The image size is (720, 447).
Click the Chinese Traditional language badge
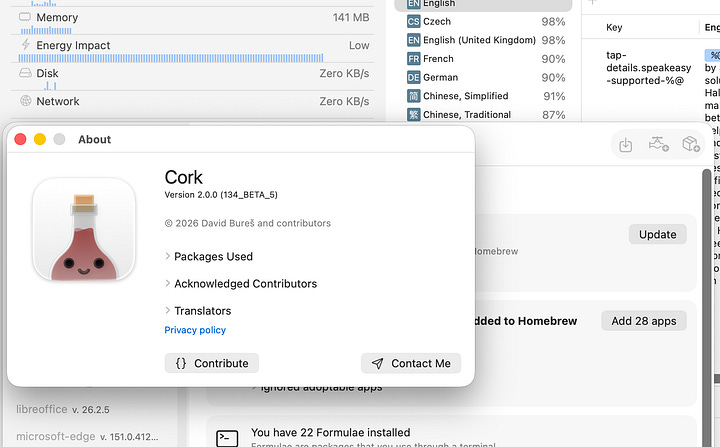click(x=414, y=114)
